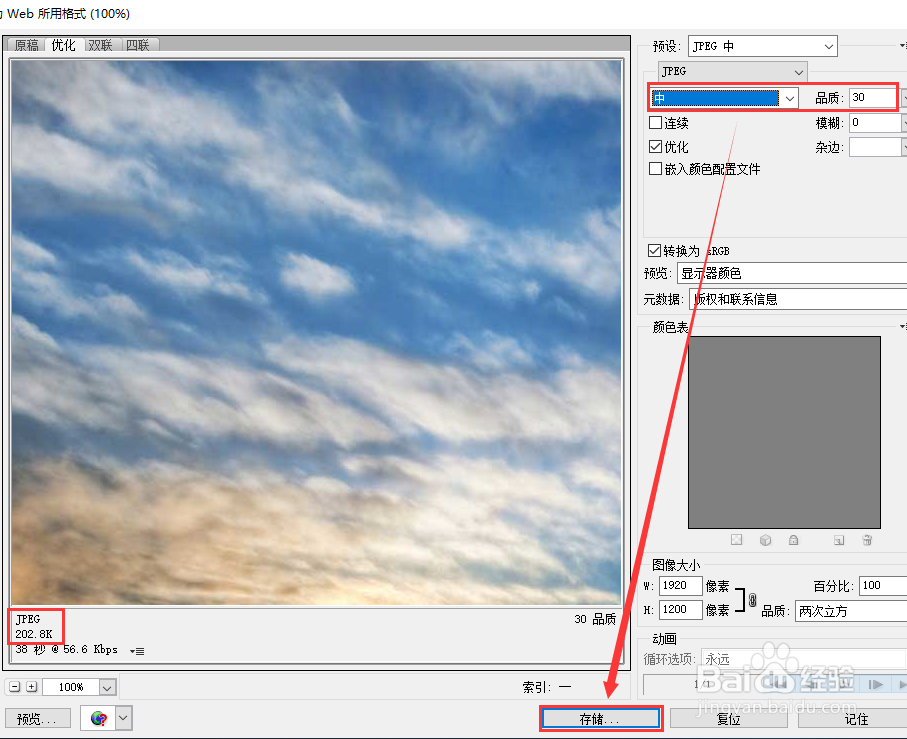Click the 202.8K file size text

pos(34,634)
